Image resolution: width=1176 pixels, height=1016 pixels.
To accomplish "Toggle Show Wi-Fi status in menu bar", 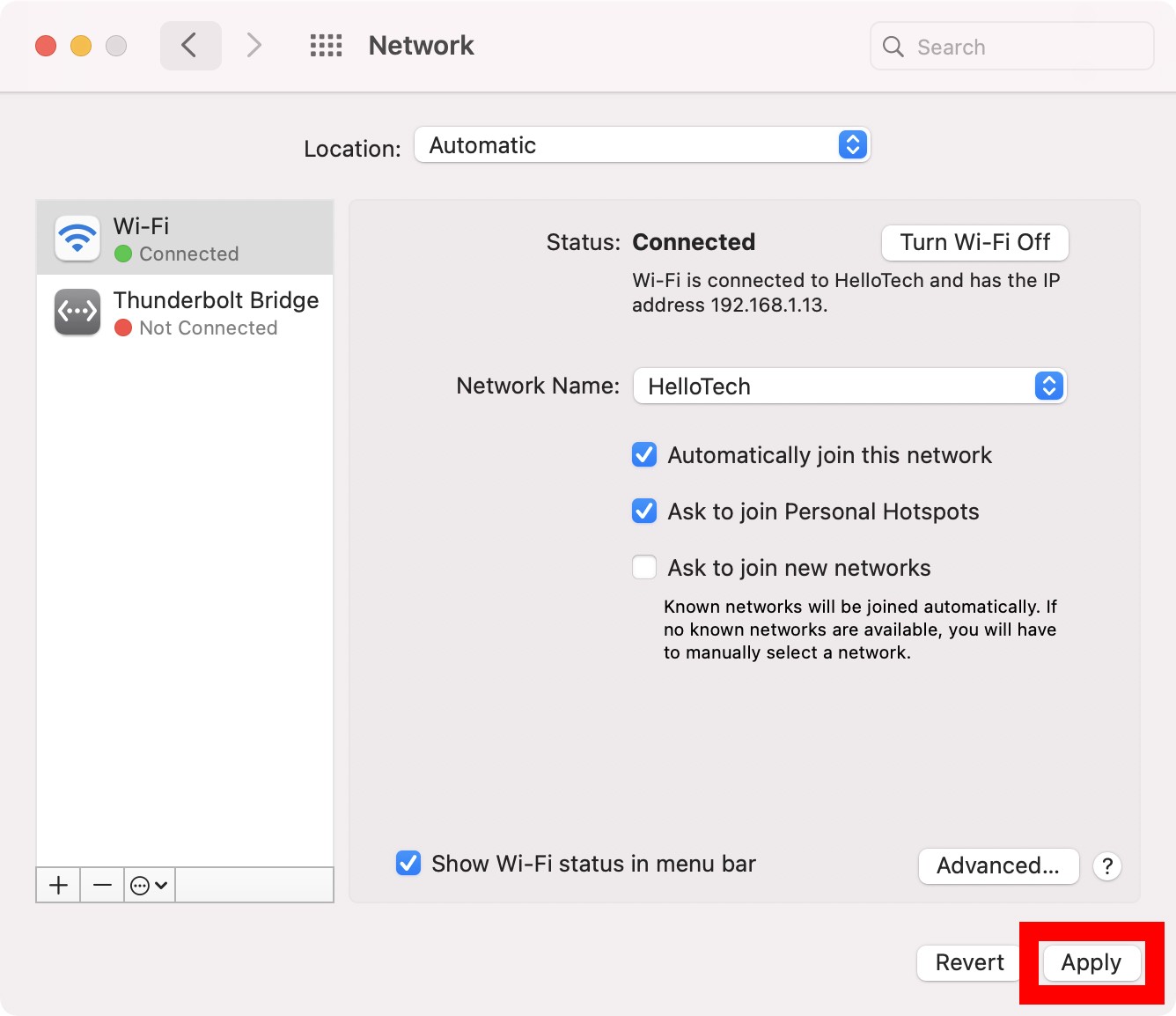I will pos(408,864).
